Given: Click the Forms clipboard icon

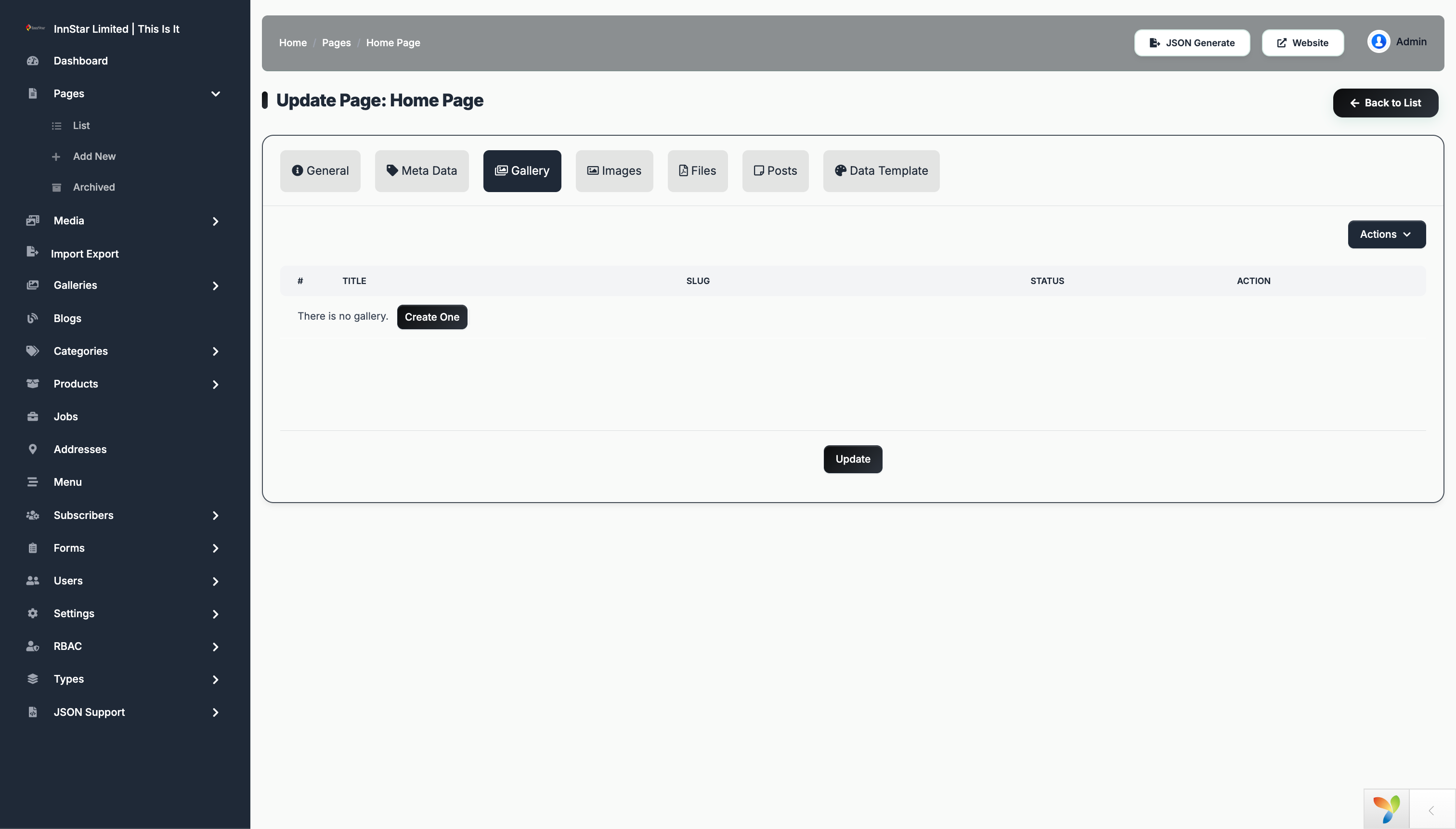Looking at the screenshot, I should [32, 548].
